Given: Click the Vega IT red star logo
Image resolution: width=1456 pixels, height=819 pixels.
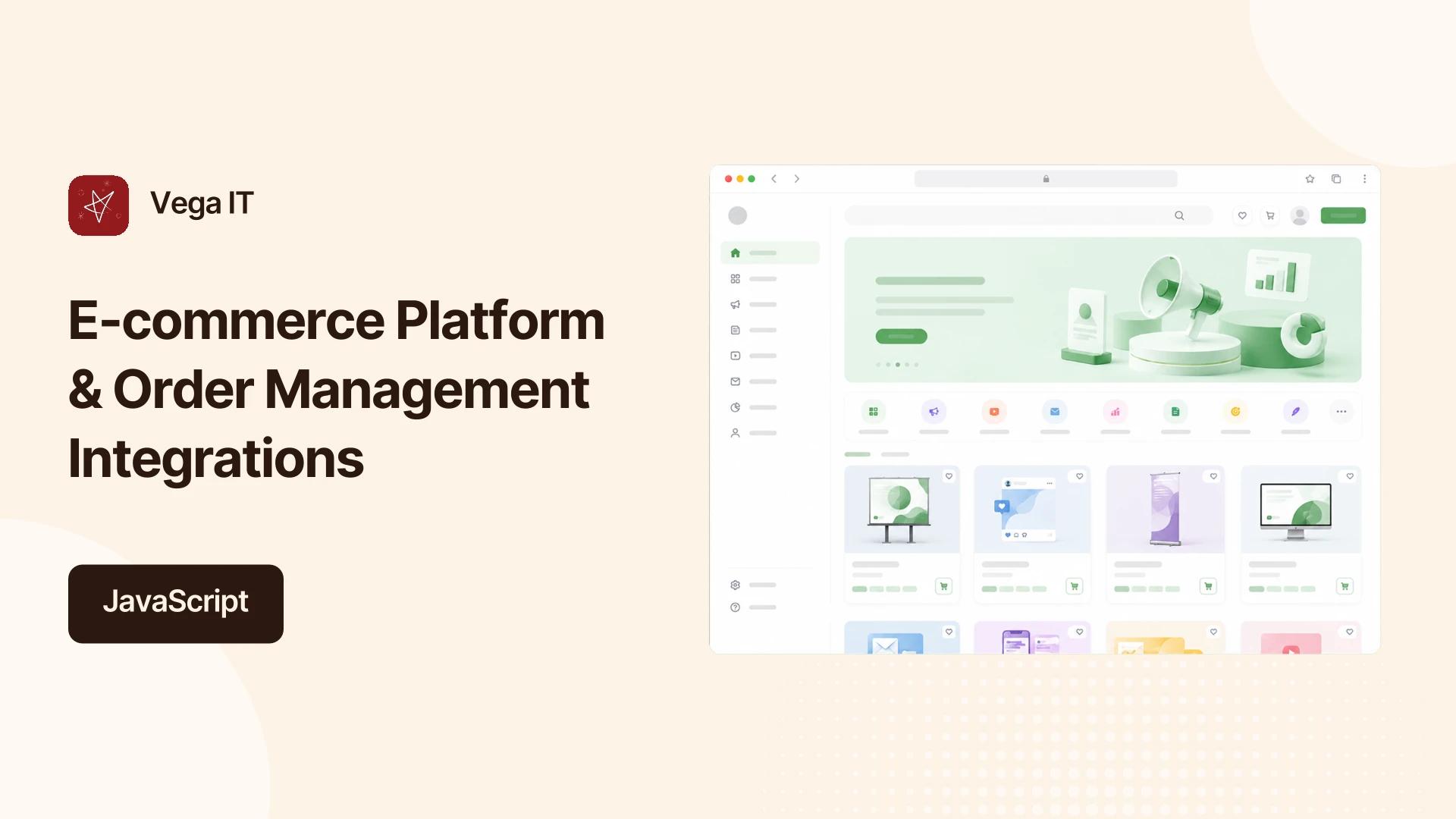Looking at the screenshot, I should coord(99,206).
